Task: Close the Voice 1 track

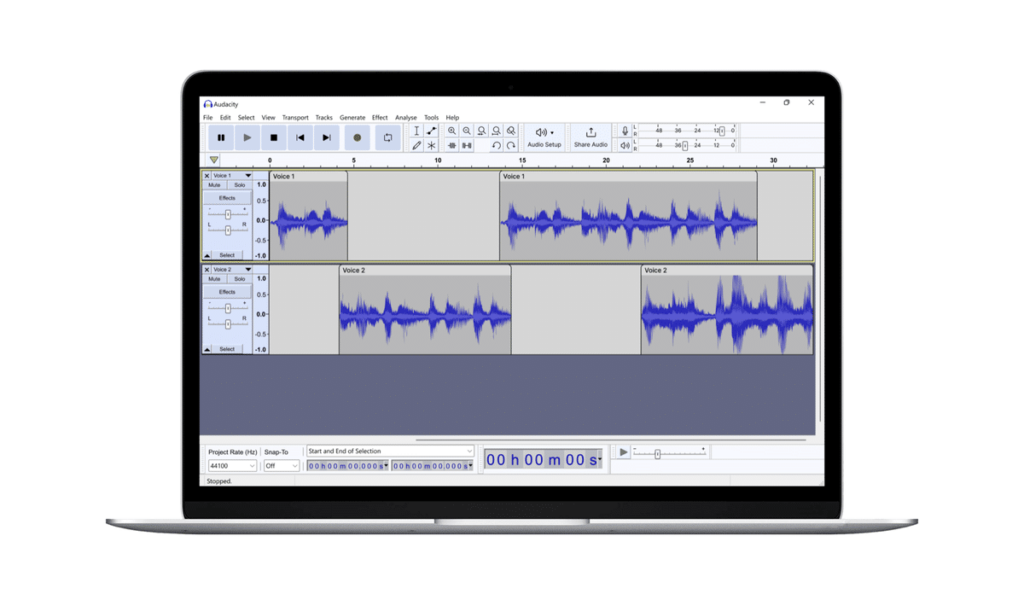Action: point(207,176)
